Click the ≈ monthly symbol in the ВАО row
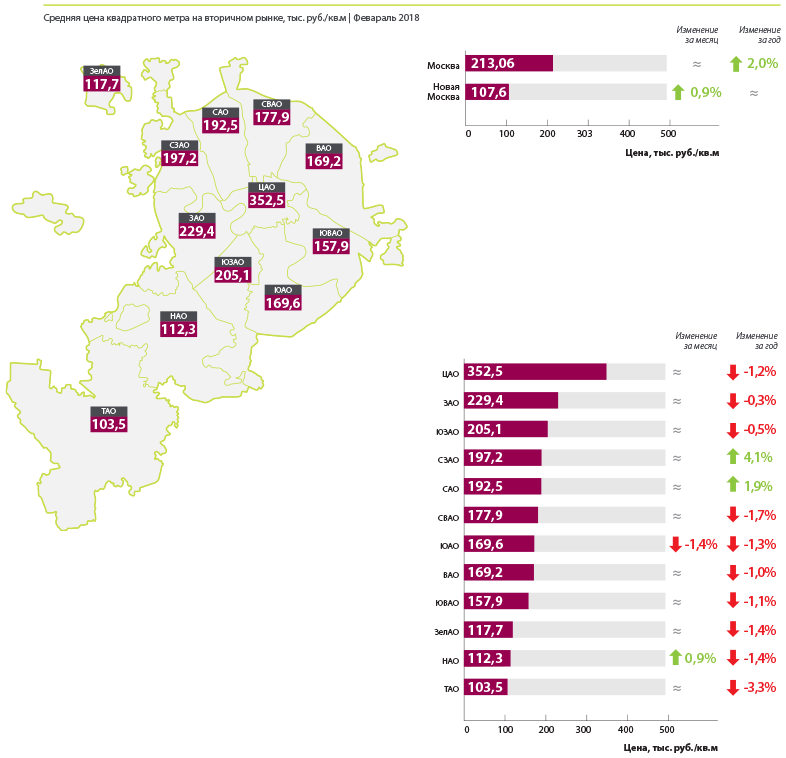Viewport: 786px width, 758px height. point(677,573)
